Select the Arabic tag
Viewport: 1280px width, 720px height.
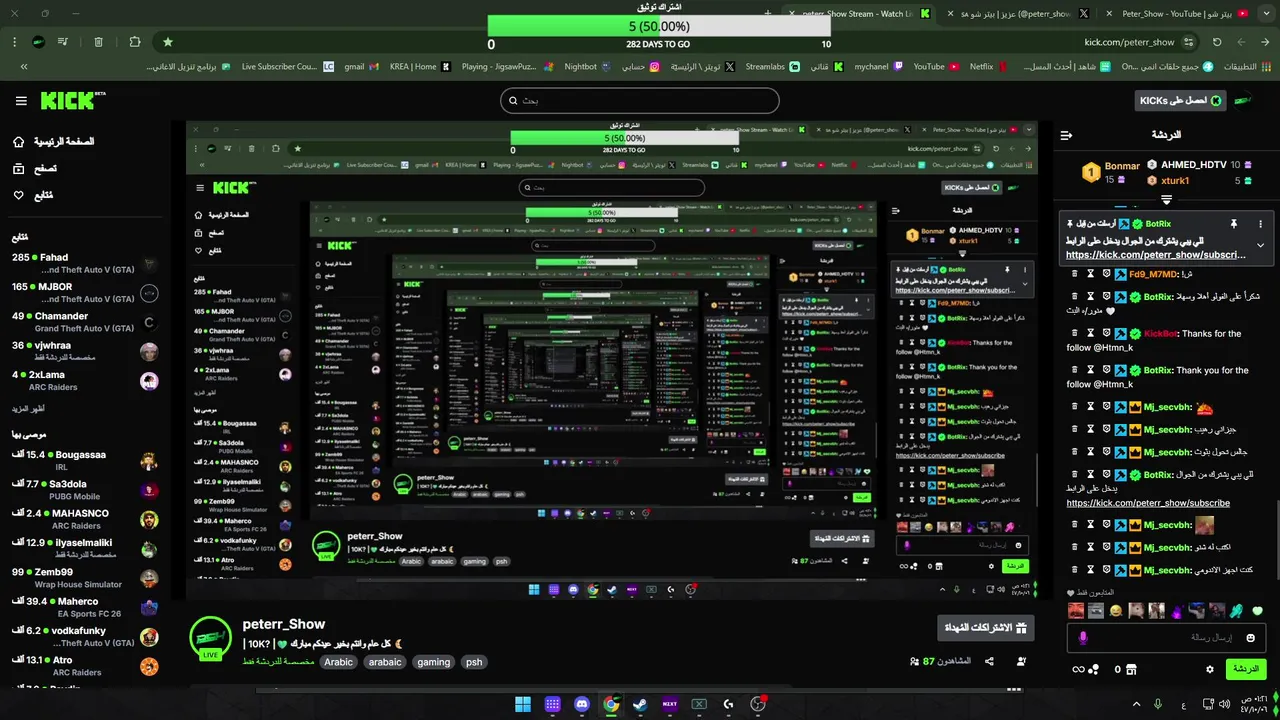coord(338,662)
